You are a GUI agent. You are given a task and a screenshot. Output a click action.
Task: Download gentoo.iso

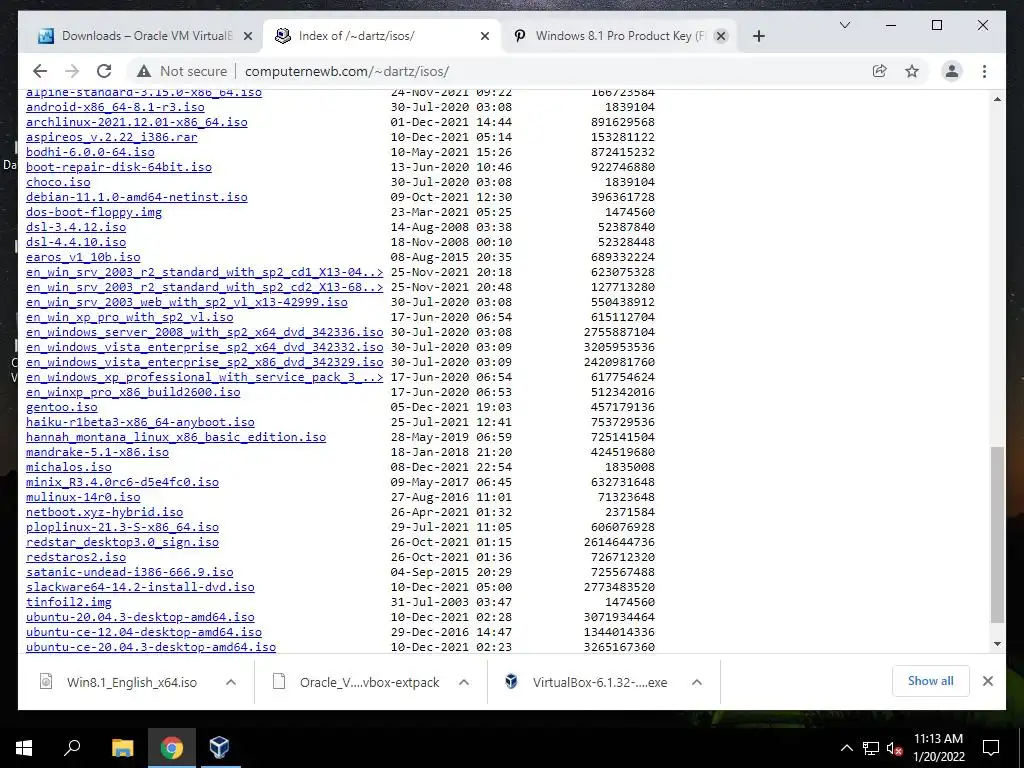(x=61, y=408)
